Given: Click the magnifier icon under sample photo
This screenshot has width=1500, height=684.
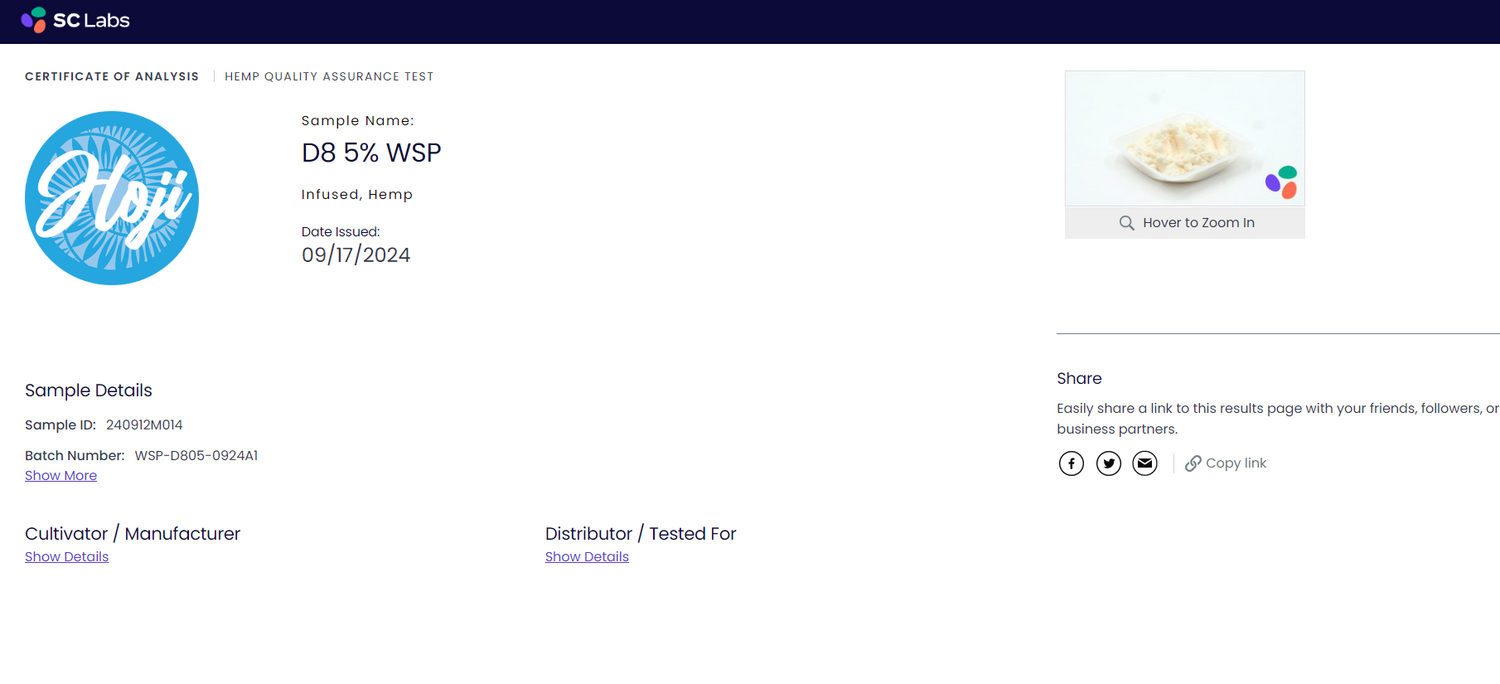Looking at the screenshot, I should click(x=1126, y=223).
